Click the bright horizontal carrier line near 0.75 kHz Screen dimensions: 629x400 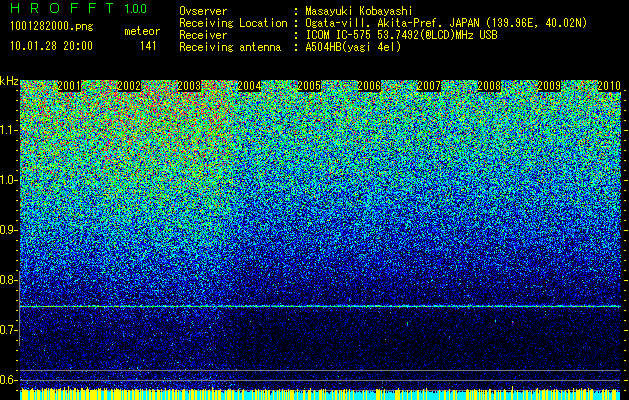(x=320, y=307)
